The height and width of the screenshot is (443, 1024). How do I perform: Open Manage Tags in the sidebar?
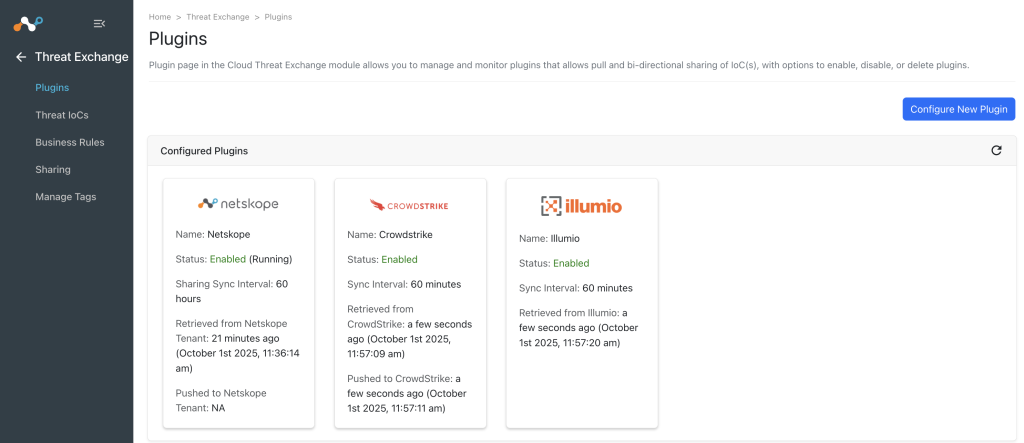[66, 197]
